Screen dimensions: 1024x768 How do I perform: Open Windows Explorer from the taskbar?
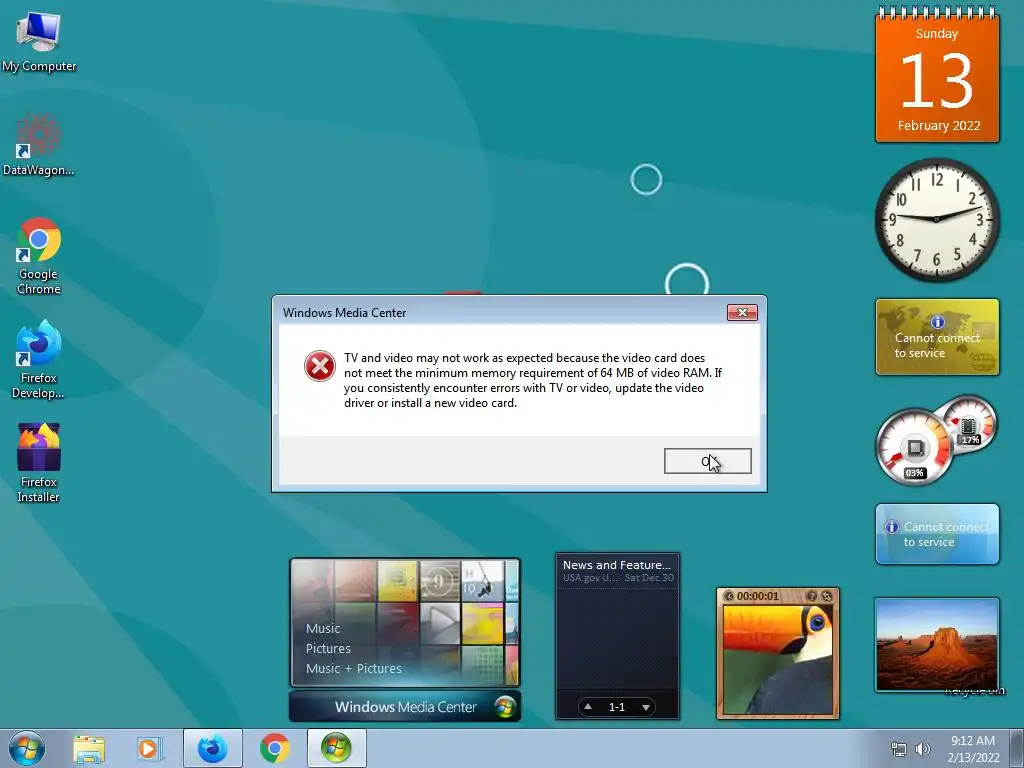88,748
